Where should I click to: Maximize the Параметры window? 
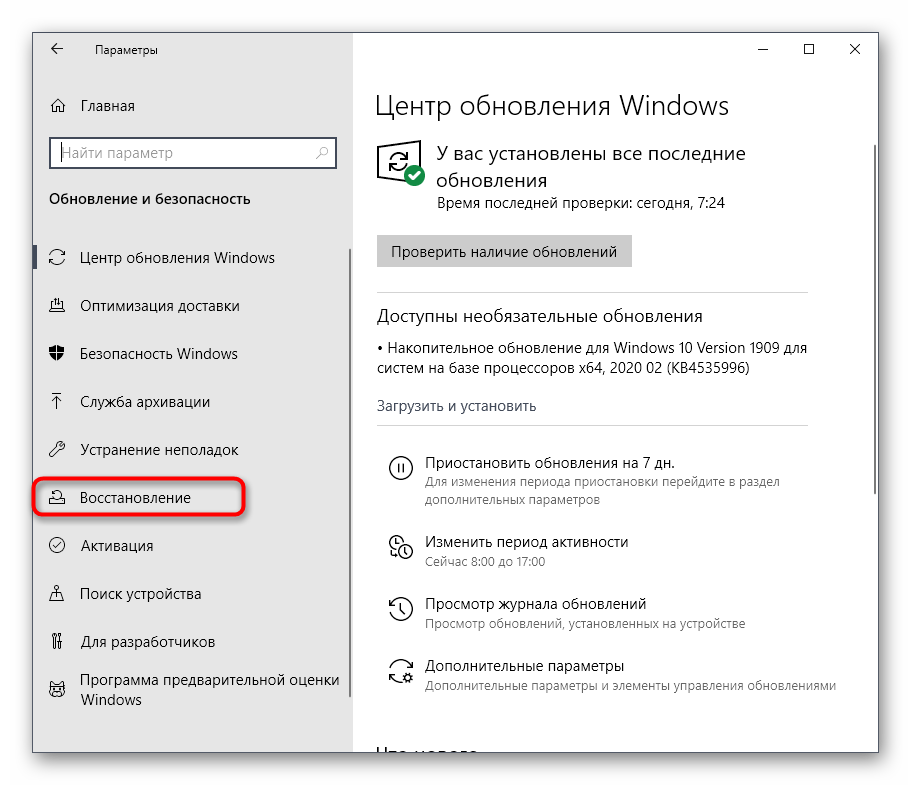click(x=809, y=49)
